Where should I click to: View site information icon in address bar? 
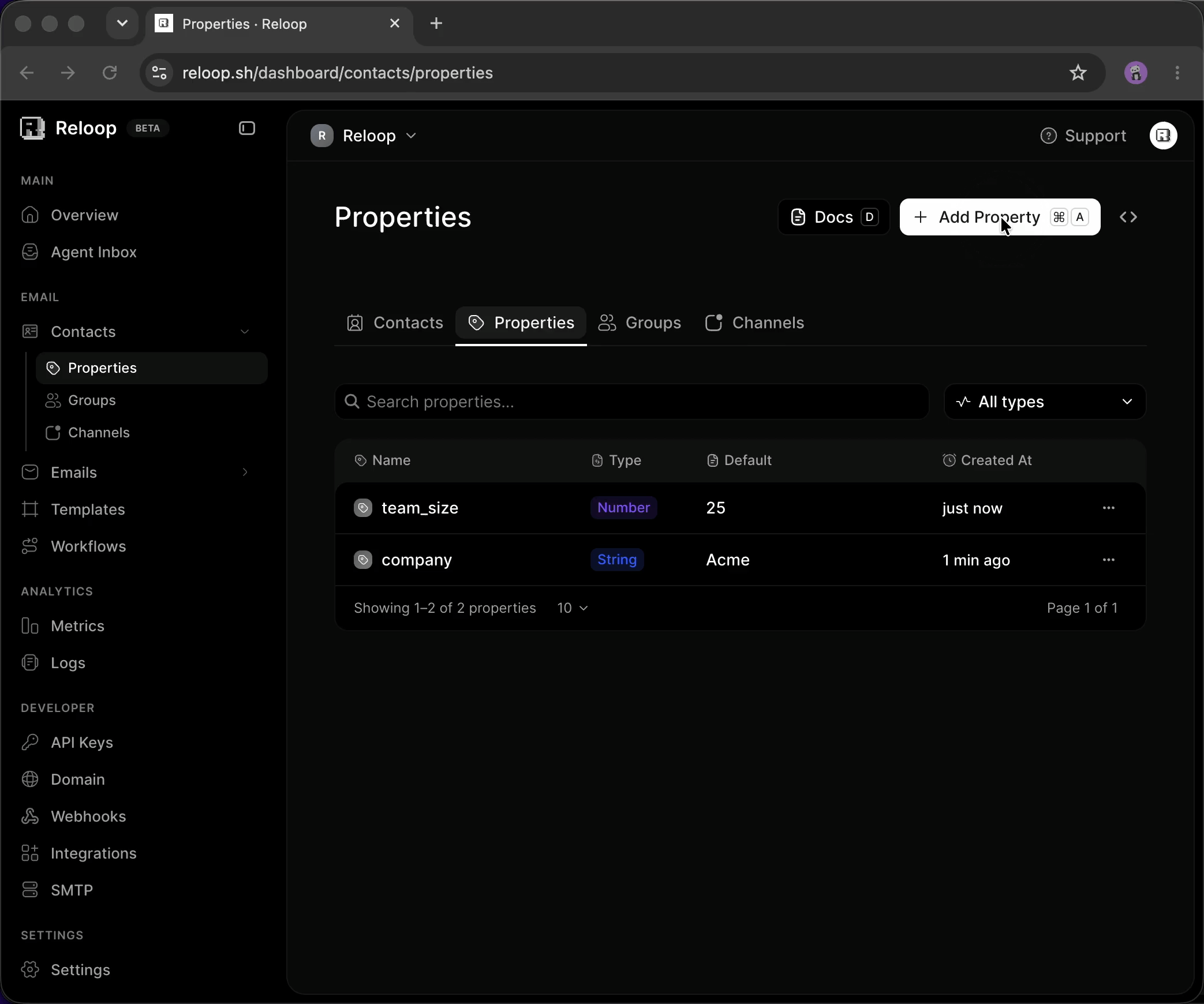coord(159,73)
